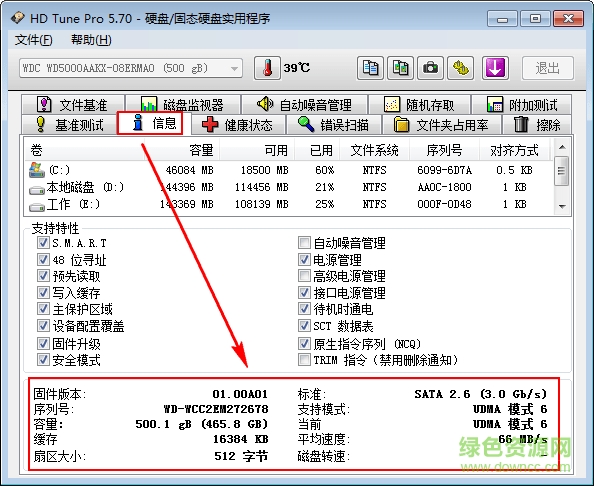Click the volume list scroll down arrow
The image size is (594, 486).
(562, 206)
